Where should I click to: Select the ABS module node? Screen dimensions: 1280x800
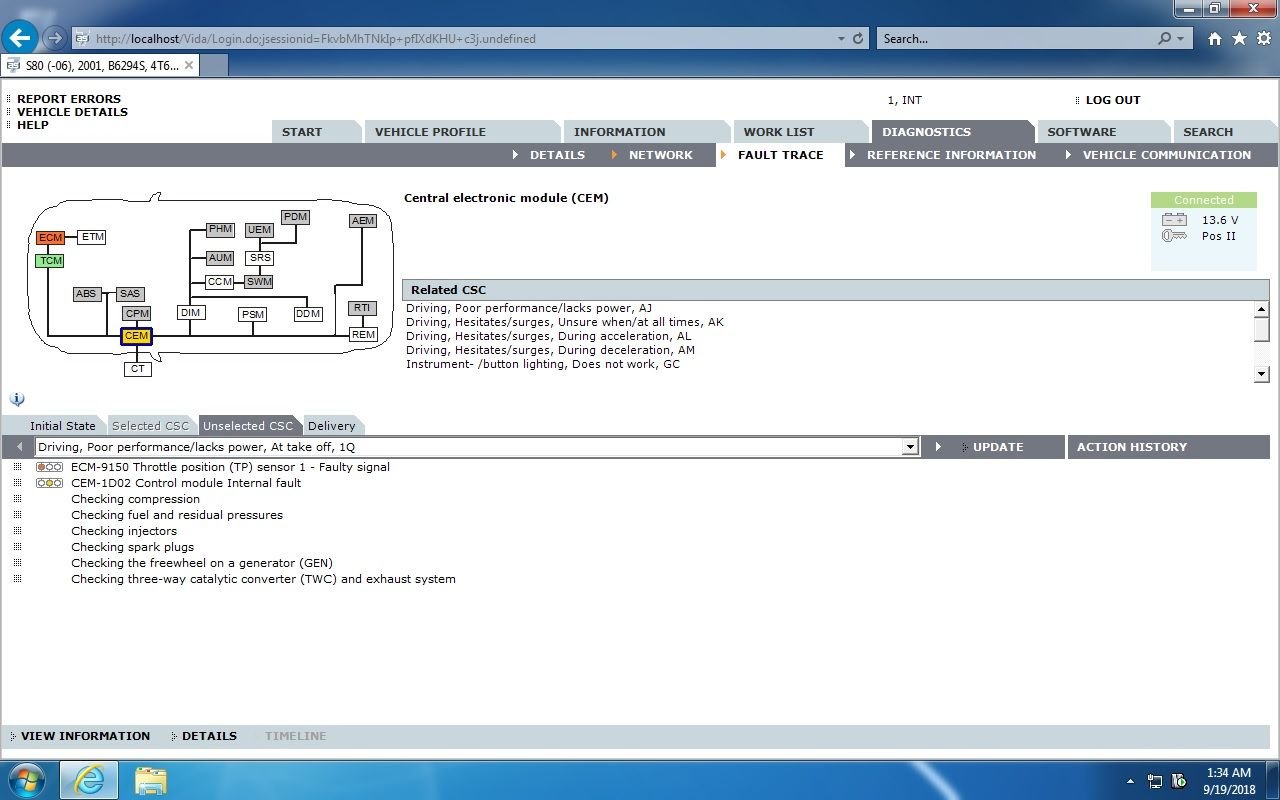pyautogui.click(x=86, y=294)
